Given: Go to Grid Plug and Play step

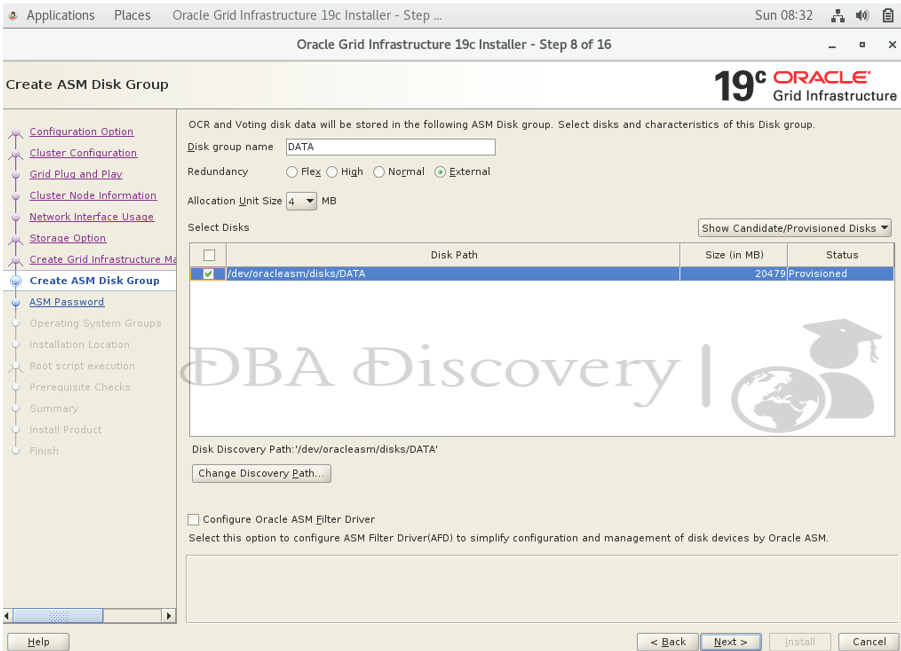Looking at the screenshot, I should tap(76, 174).
